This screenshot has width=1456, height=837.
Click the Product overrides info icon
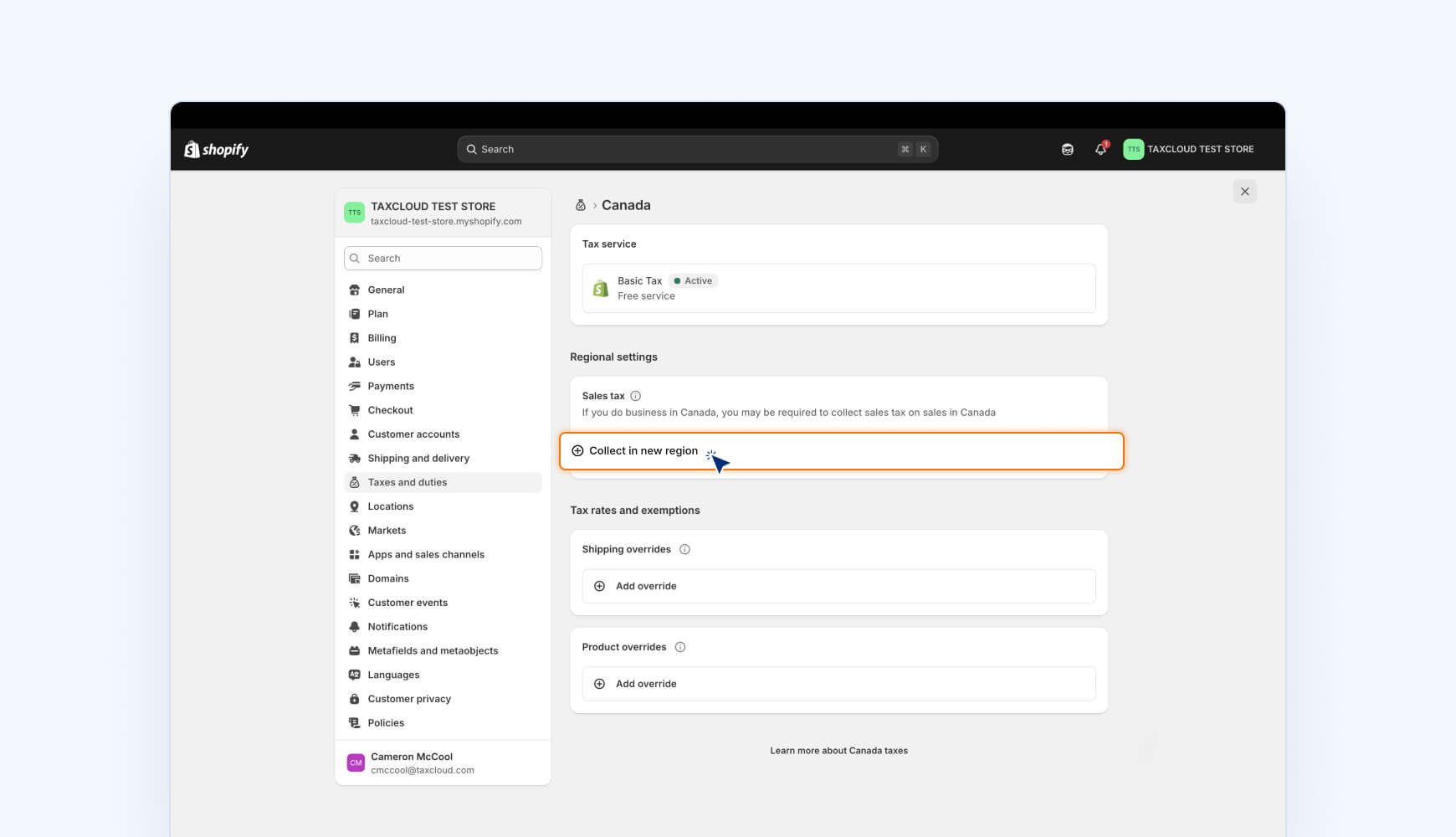[680, 647]
